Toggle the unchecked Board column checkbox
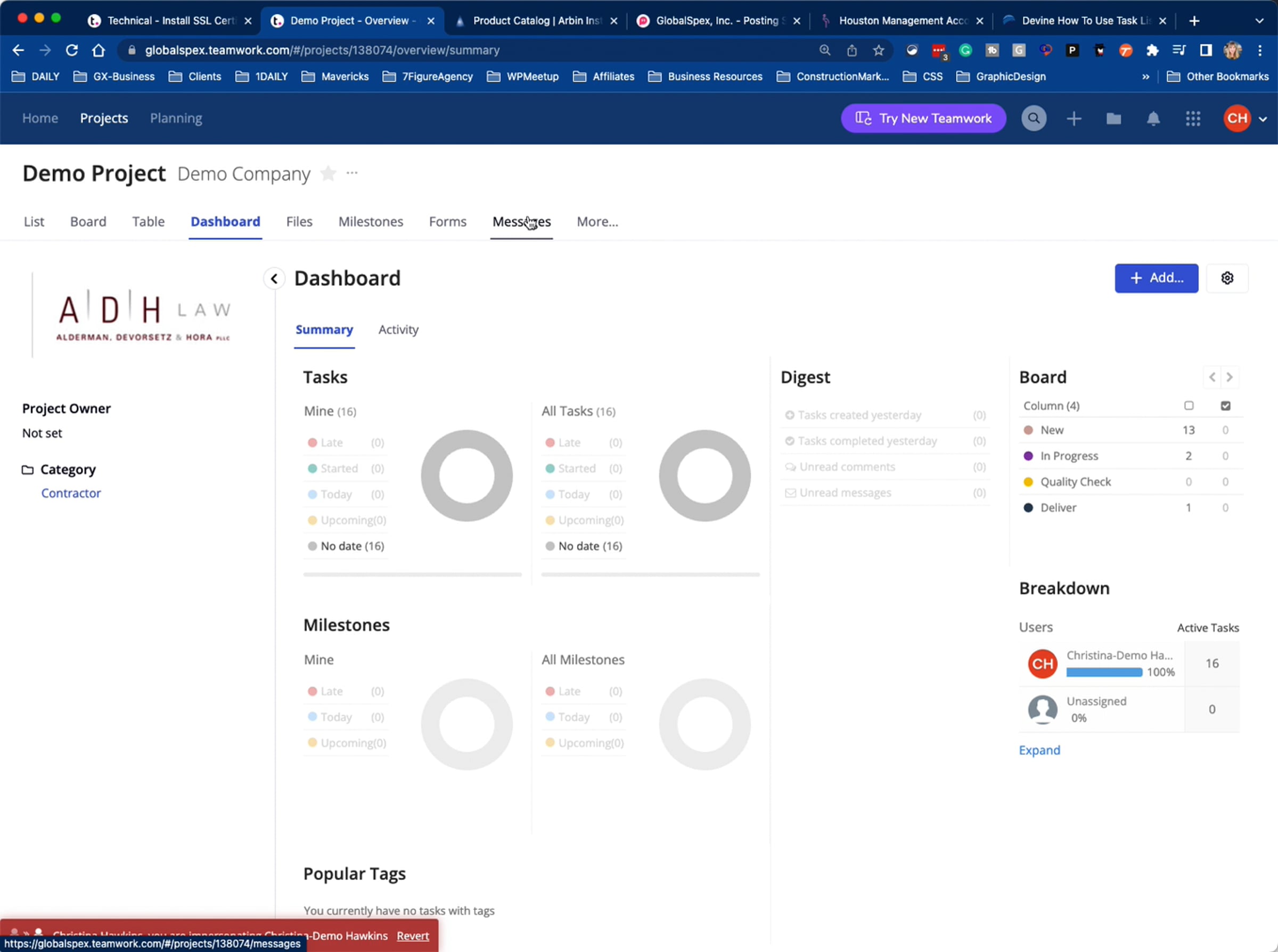Screen dimensions: 1278x952 tap(1189, 406)
